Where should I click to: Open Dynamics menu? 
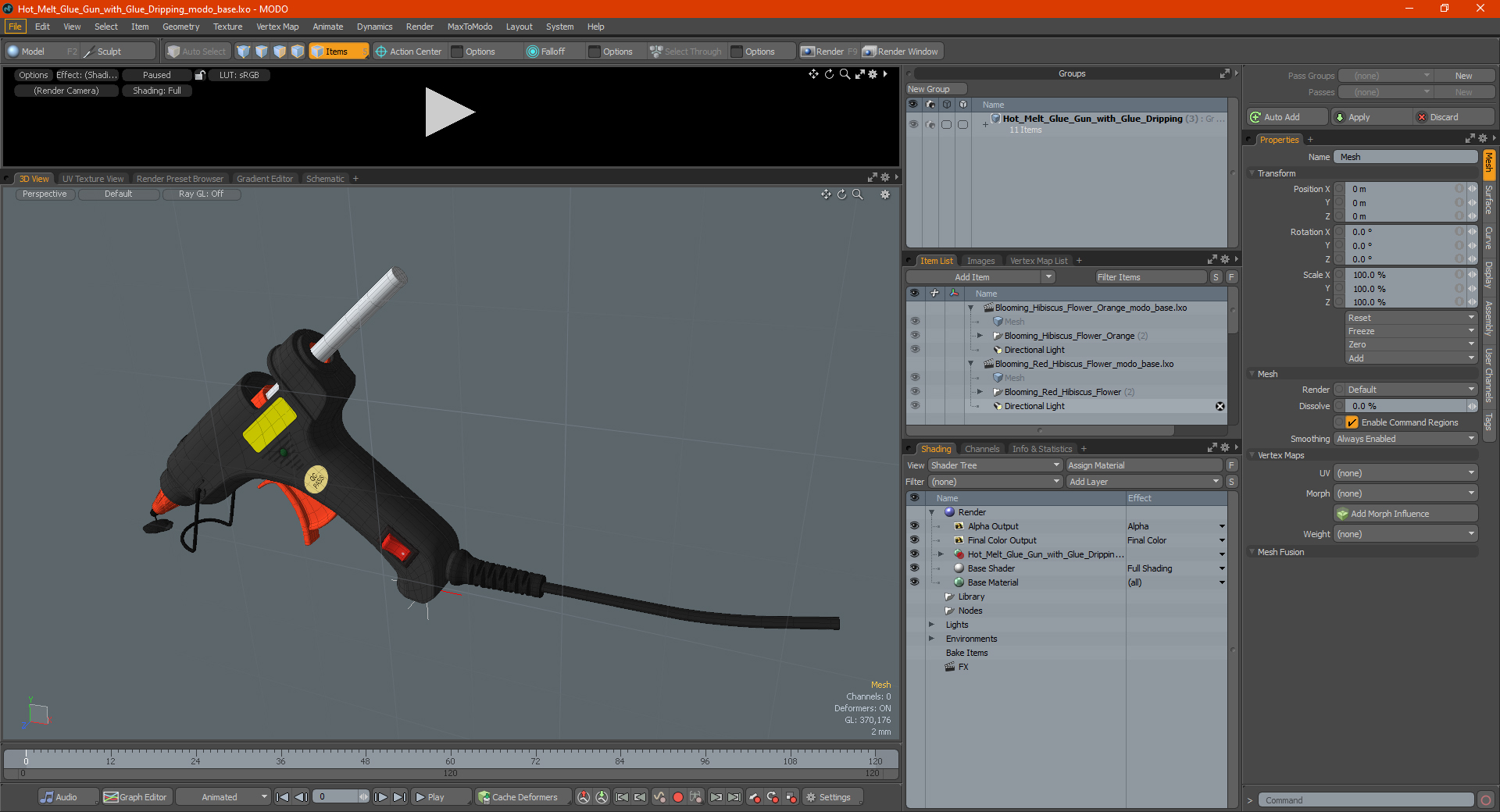point(374,27)
